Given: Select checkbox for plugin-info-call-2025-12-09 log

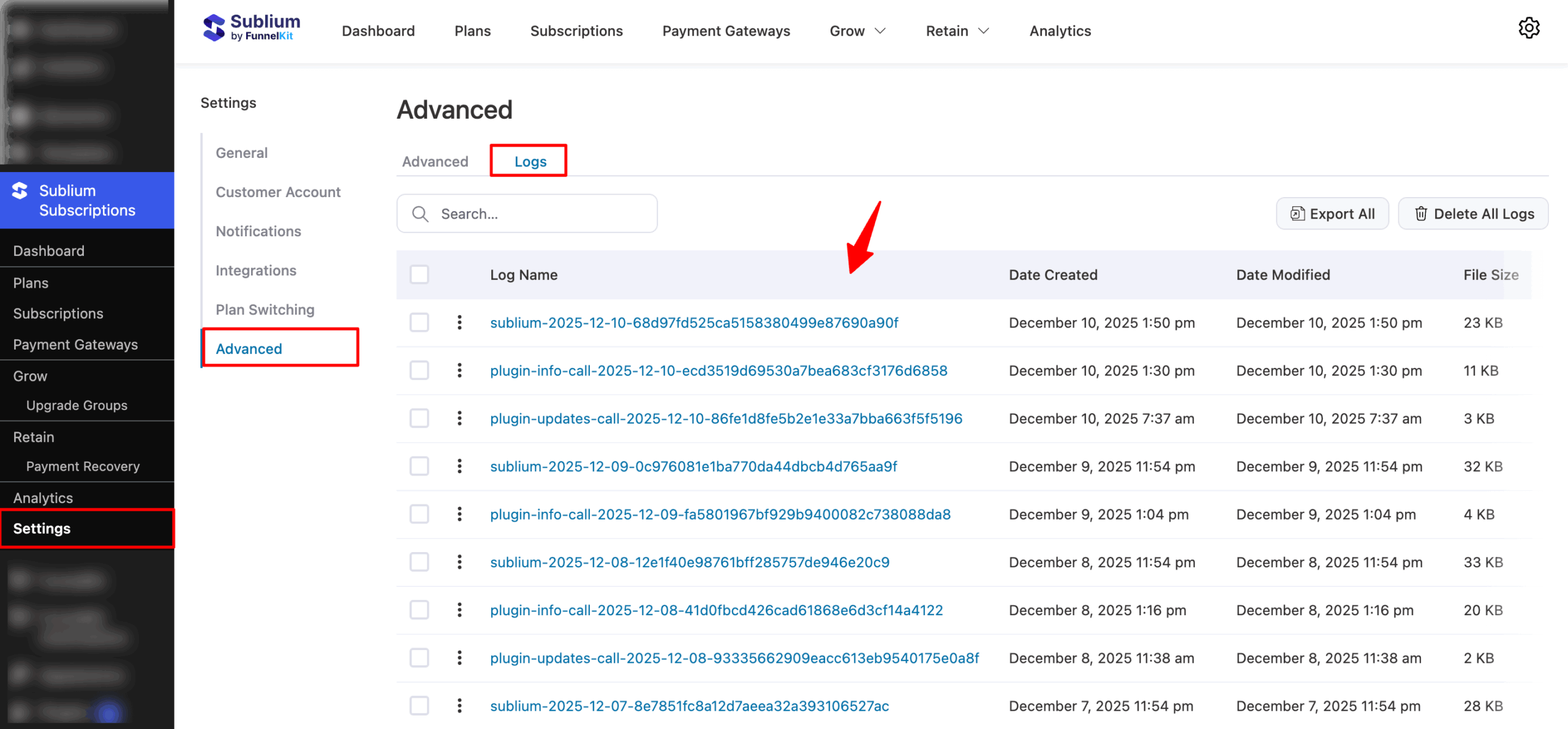Looking at the screenshot, I should (x=420, y=514).
